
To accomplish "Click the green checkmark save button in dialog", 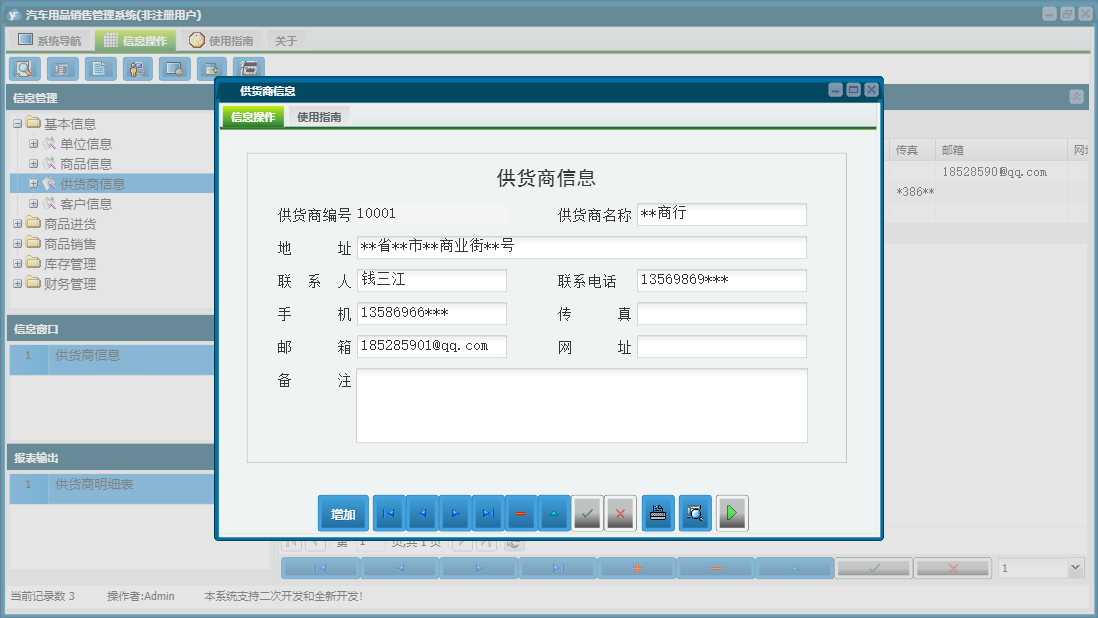I will coord(587,513).
